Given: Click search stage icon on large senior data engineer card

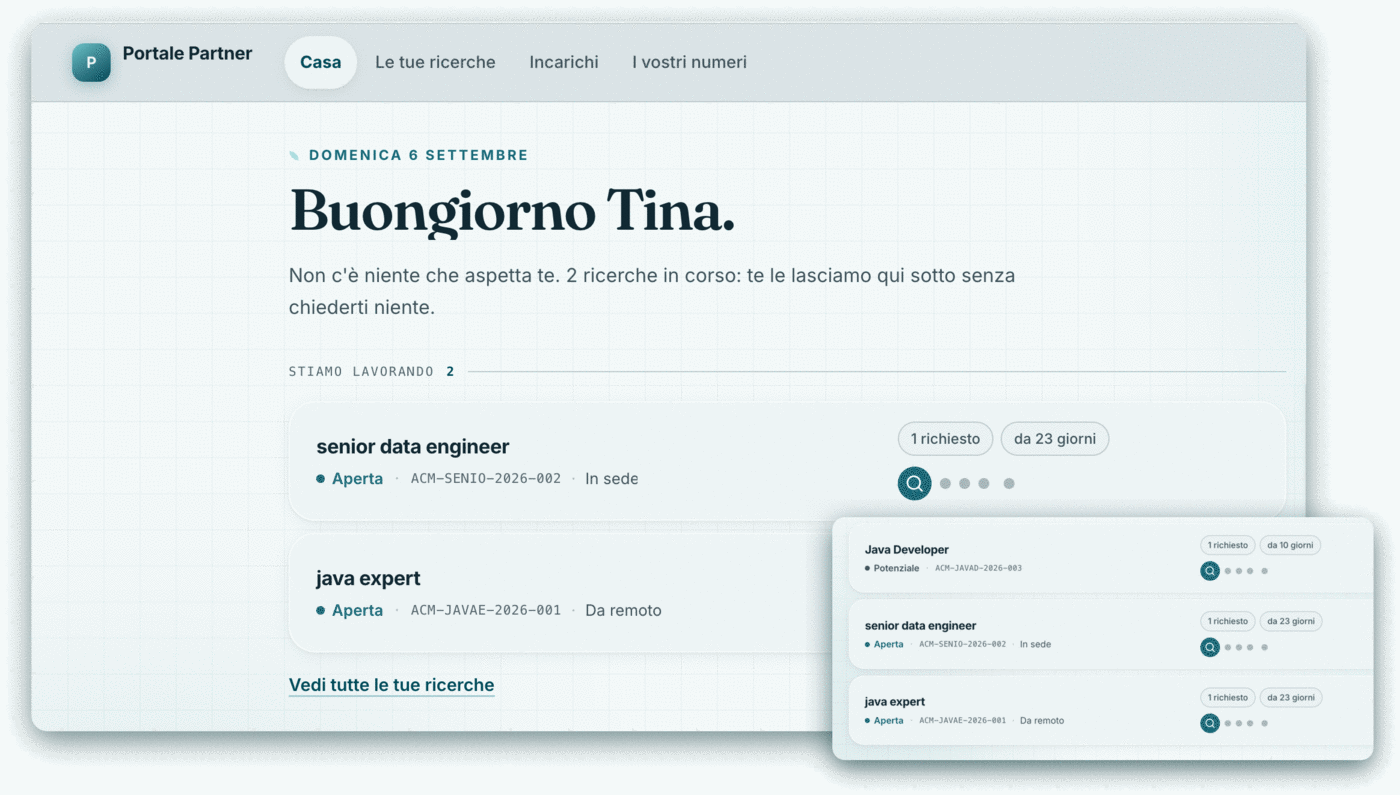Looking at the screenshot, I should click(914, 483).
